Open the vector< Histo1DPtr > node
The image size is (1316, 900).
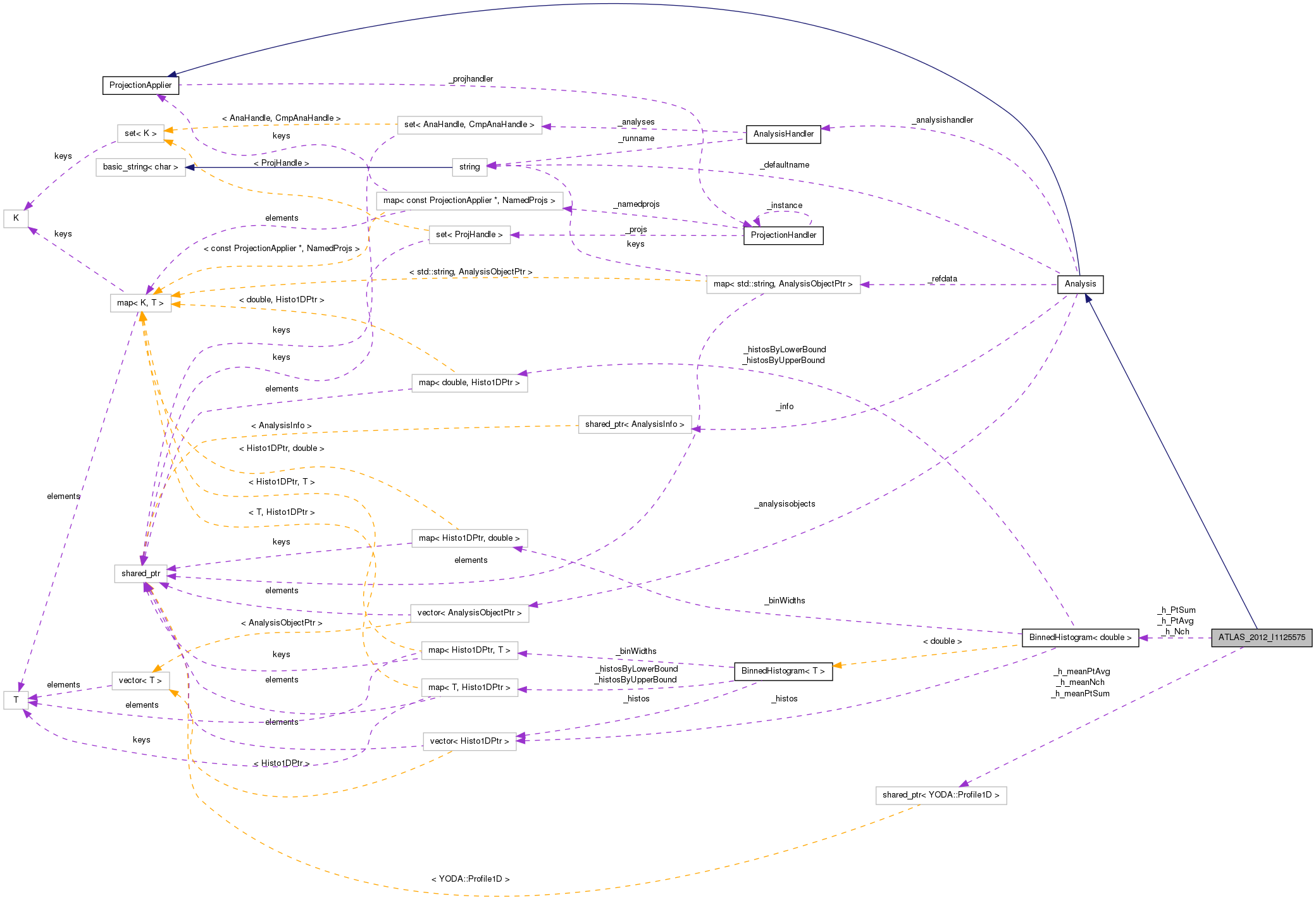coord(469,741)
